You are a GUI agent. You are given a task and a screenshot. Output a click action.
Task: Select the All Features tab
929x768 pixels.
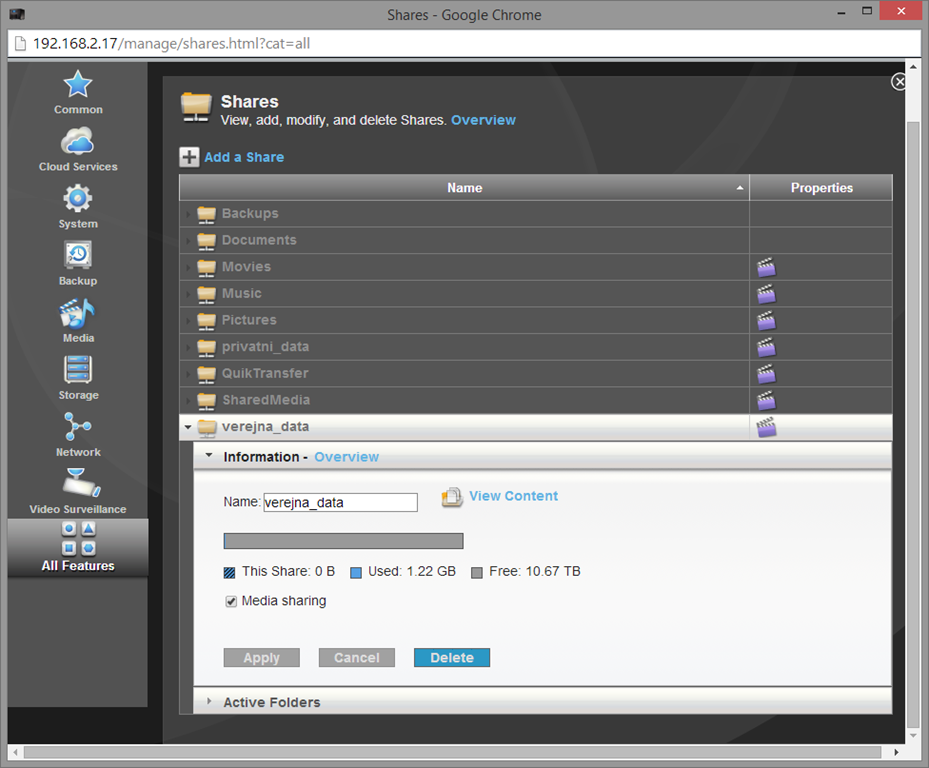pos(78,547)
